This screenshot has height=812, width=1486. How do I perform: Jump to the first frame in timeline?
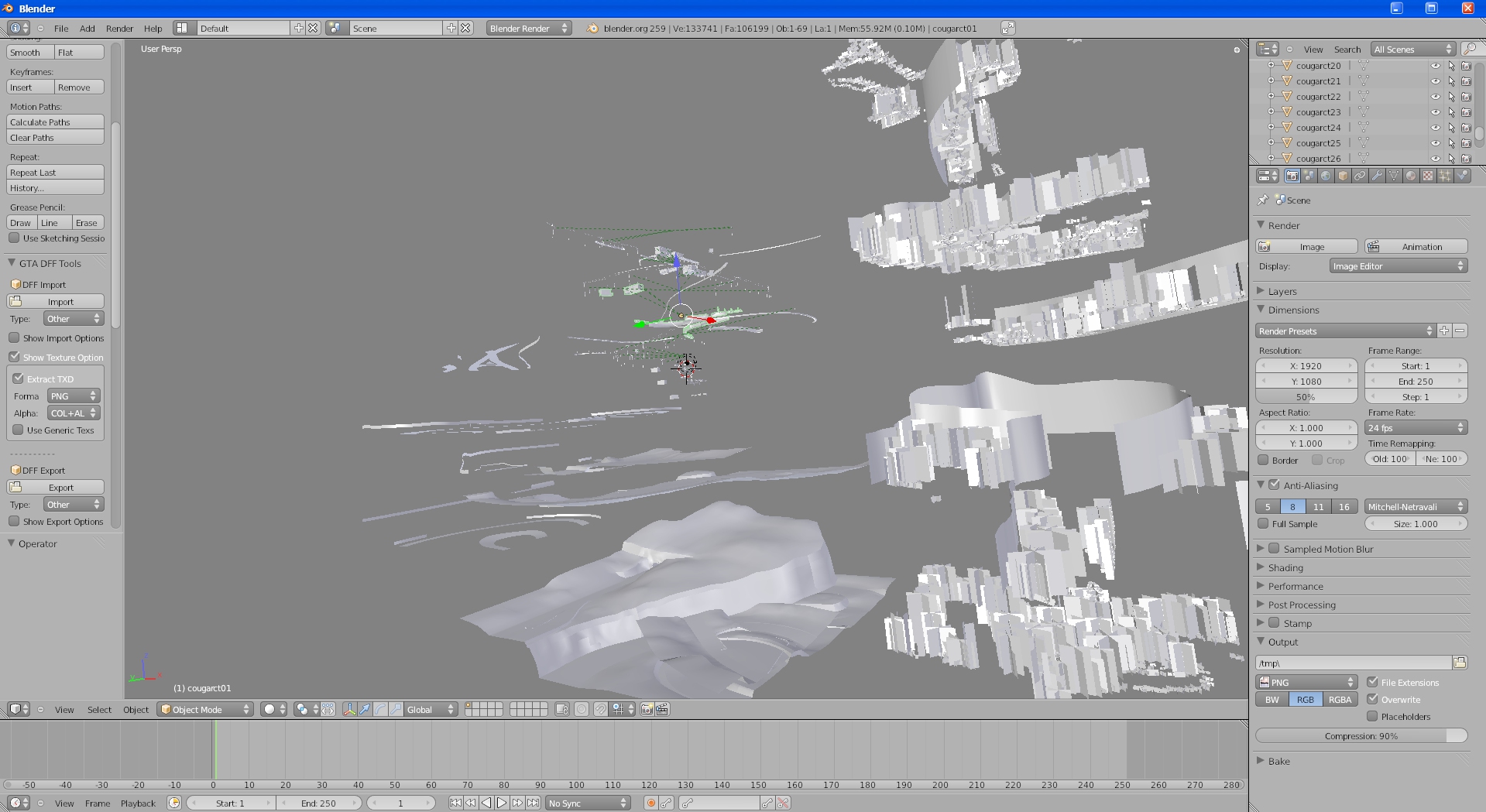pos(455,803)
